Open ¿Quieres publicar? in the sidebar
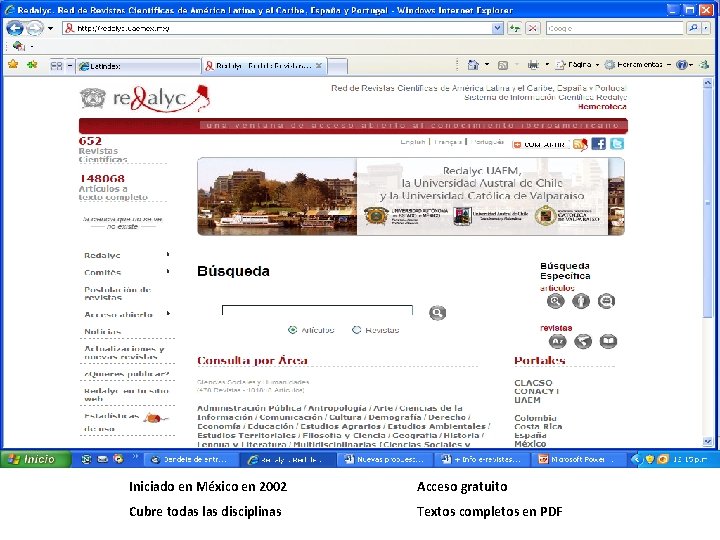Viewport: 720px width, 540px height. (127, 374)
